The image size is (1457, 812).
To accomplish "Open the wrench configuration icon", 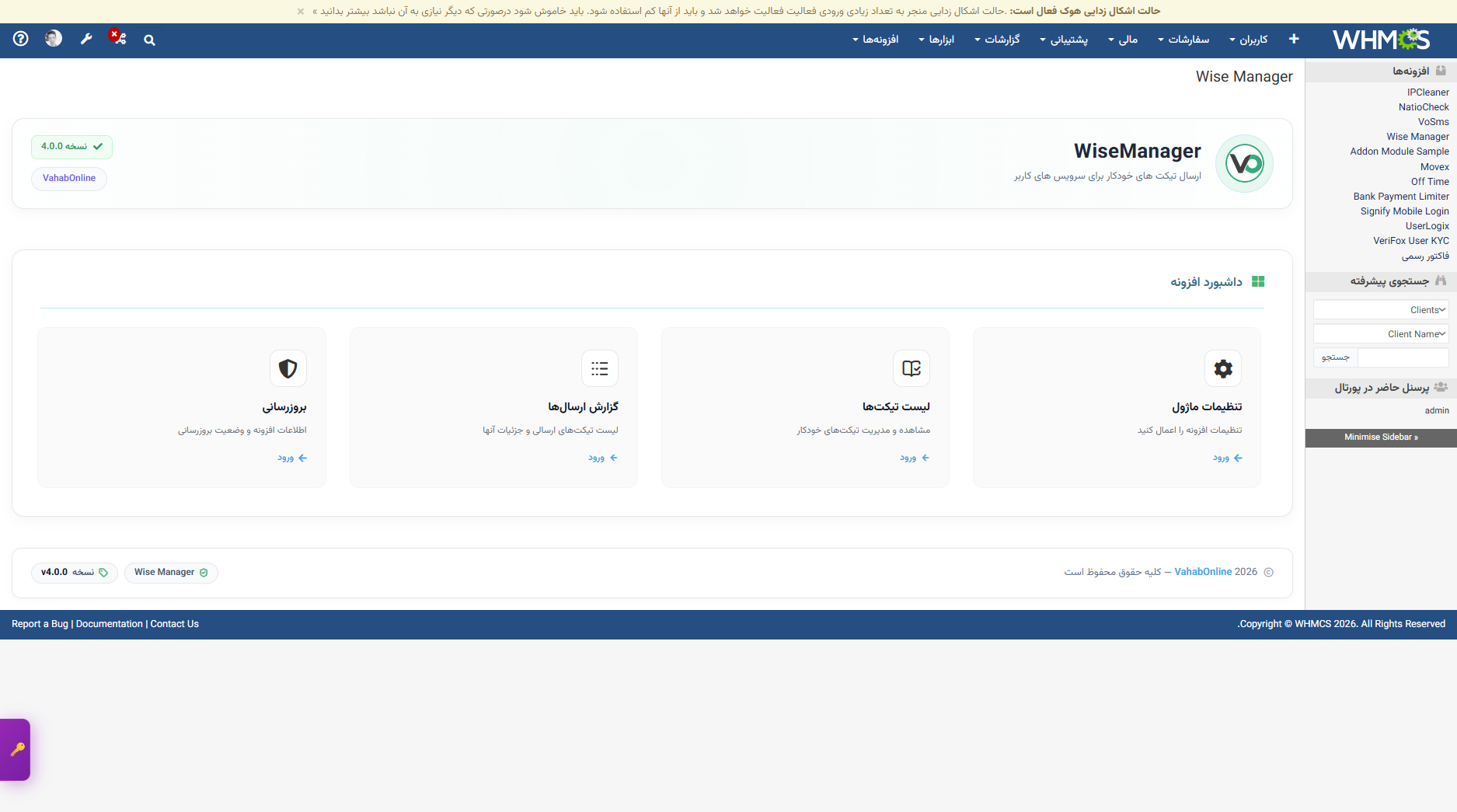I will (x=86, y=39).
